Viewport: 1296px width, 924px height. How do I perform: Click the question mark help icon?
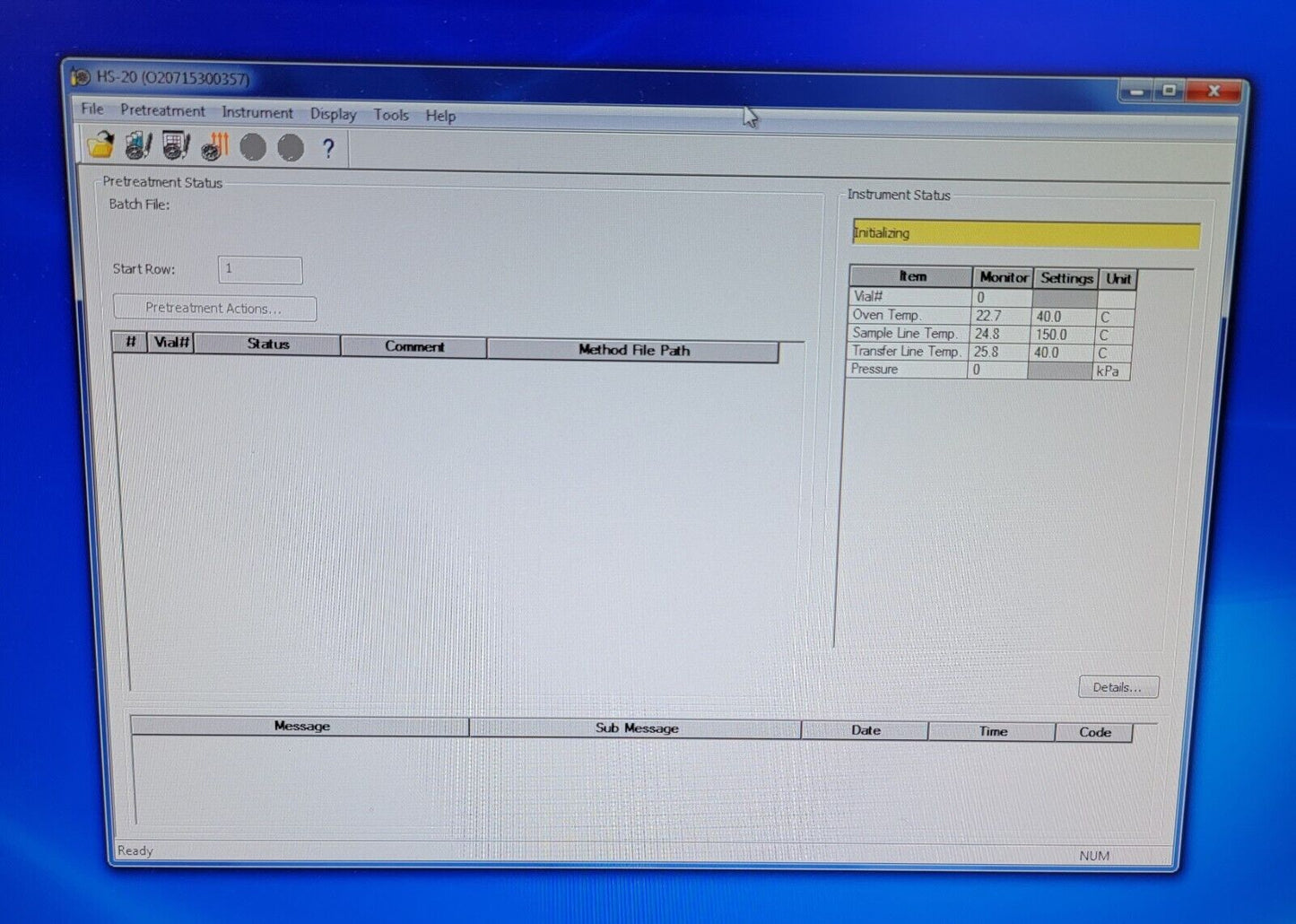pyautogui.click(x=328, y=149)
